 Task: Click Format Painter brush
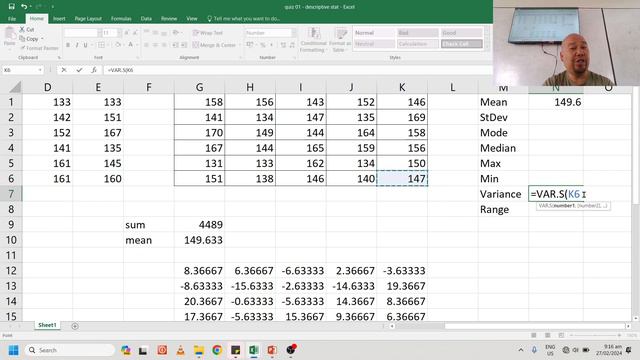[x=39, y=48]
